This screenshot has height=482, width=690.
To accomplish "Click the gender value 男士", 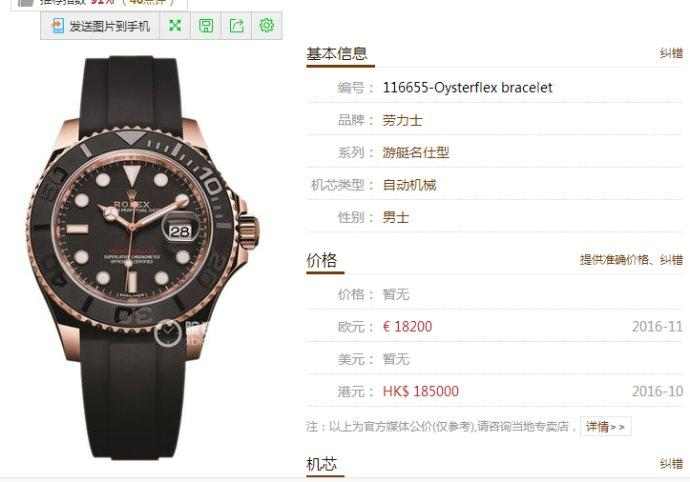I will click(x=396, y=217).
